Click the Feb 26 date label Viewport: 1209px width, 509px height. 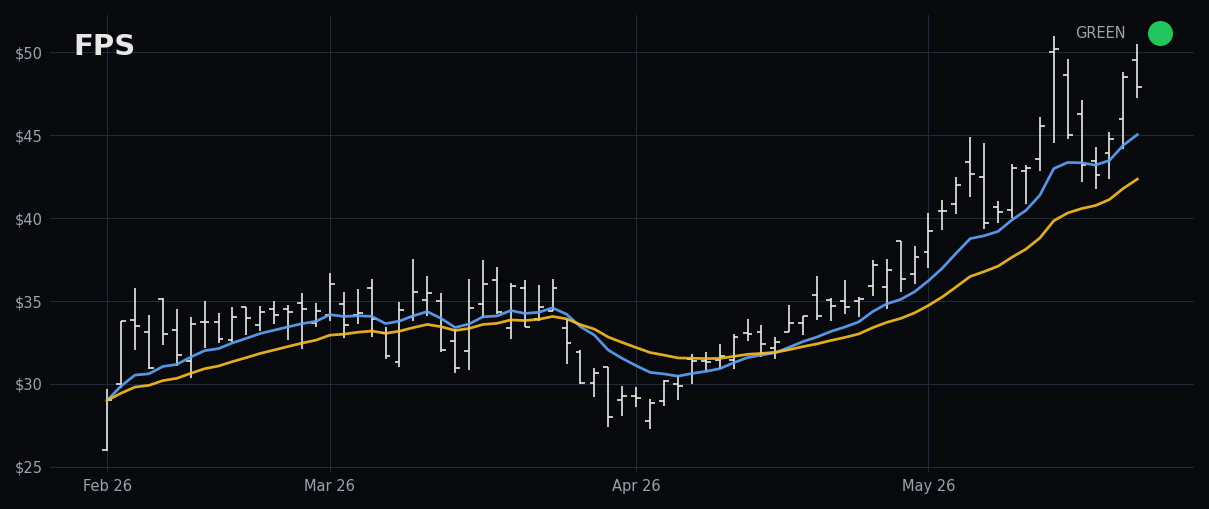pyautogui.click(x=107, y=486)
